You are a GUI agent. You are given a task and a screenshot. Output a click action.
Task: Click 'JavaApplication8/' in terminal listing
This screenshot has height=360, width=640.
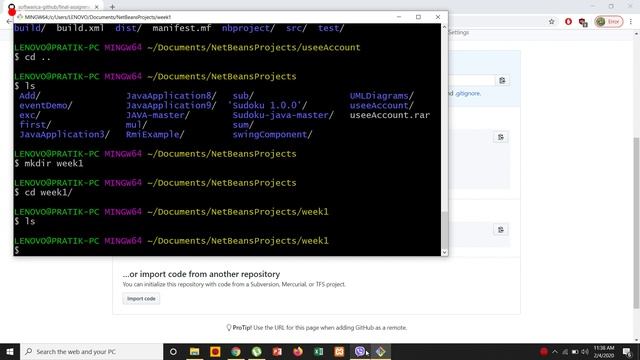[171, 96]
